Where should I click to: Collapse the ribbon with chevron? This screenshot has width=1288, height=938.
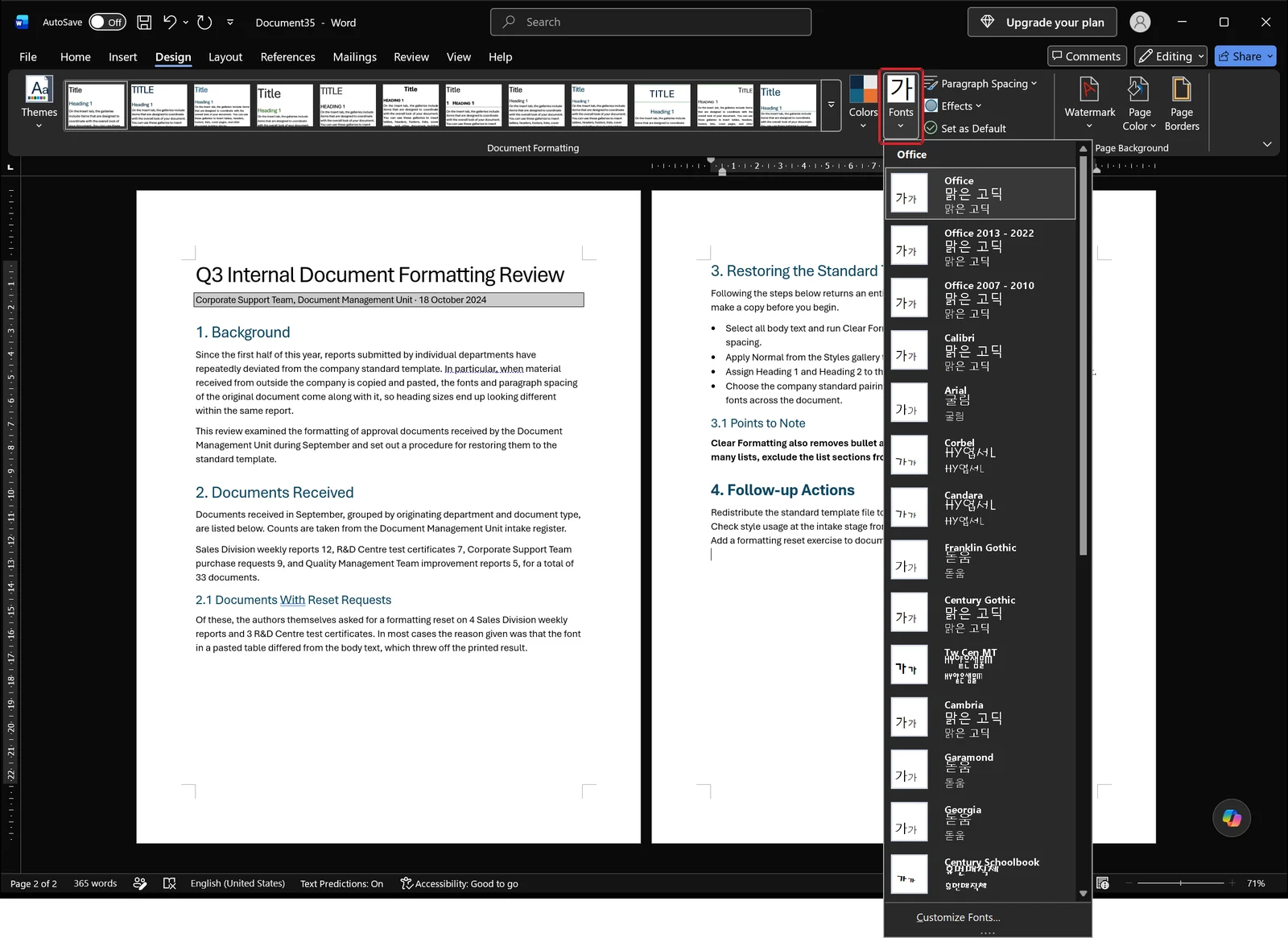pos(1267,144)
